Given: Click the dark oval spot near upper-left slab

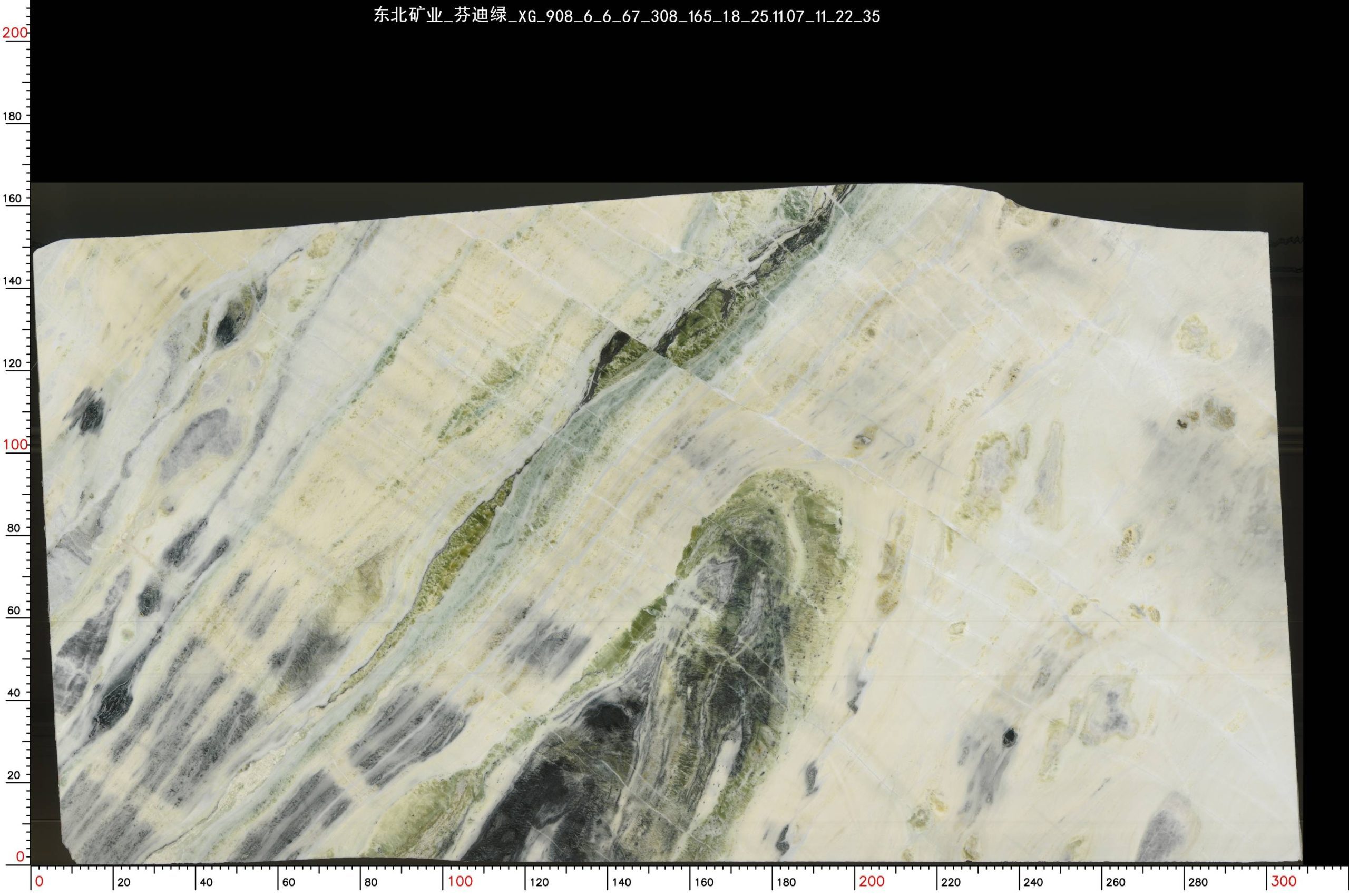Looking at the screenshot, I should pyautogui.click(x=228, y=326).
